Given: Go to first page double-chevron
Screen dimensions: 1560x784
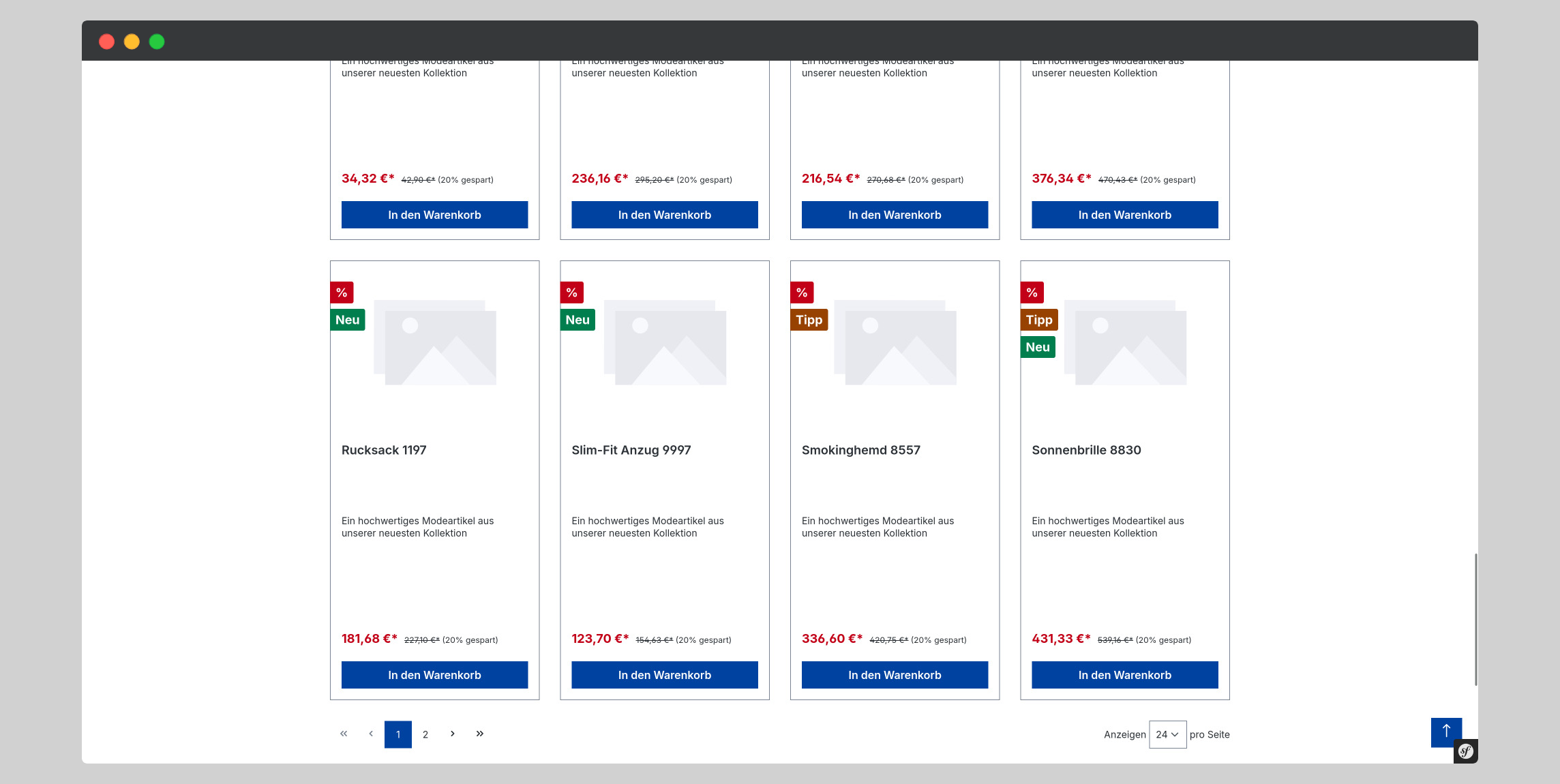Looking at the screenshot, I should 344,734.
